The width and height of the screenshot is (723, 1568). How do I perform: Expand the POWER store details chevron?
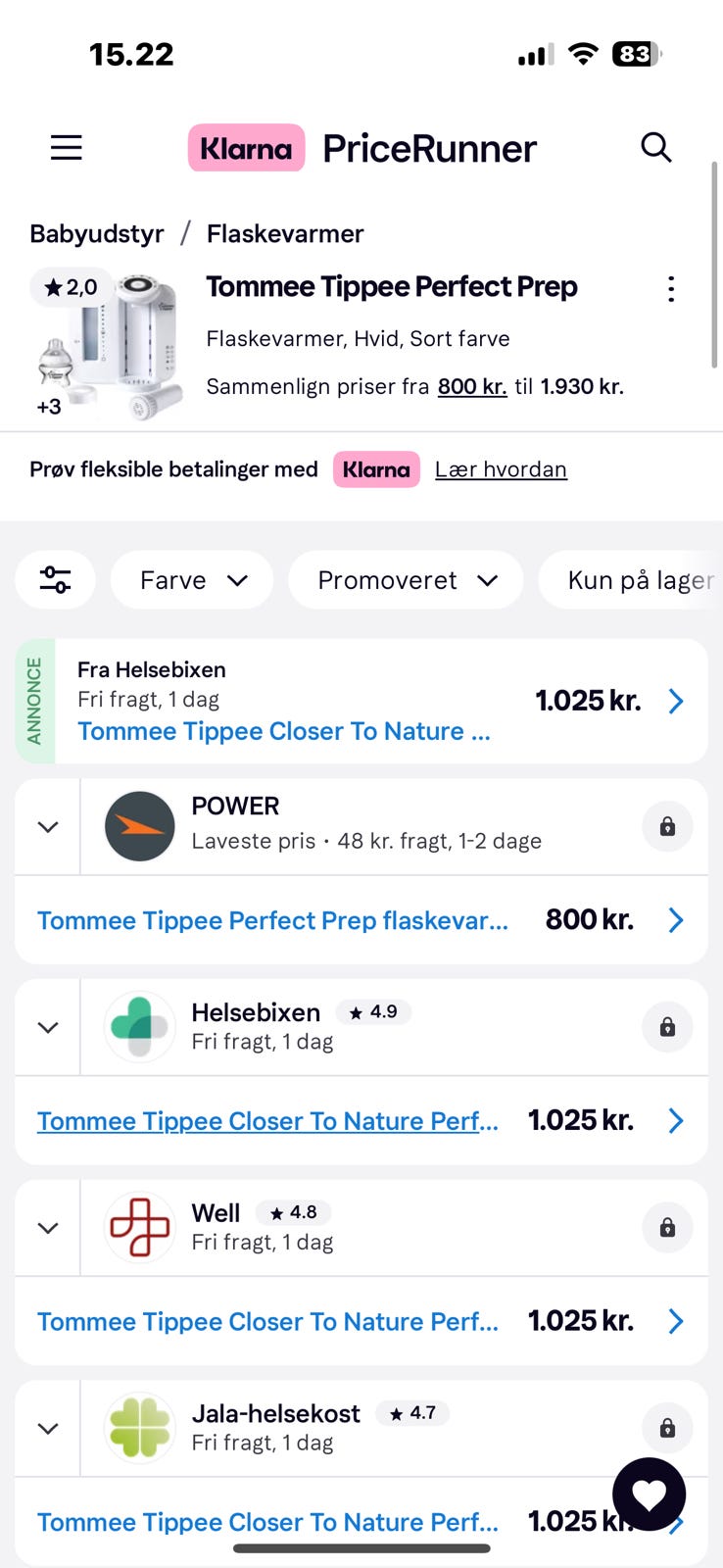click(x=47, y=827)
